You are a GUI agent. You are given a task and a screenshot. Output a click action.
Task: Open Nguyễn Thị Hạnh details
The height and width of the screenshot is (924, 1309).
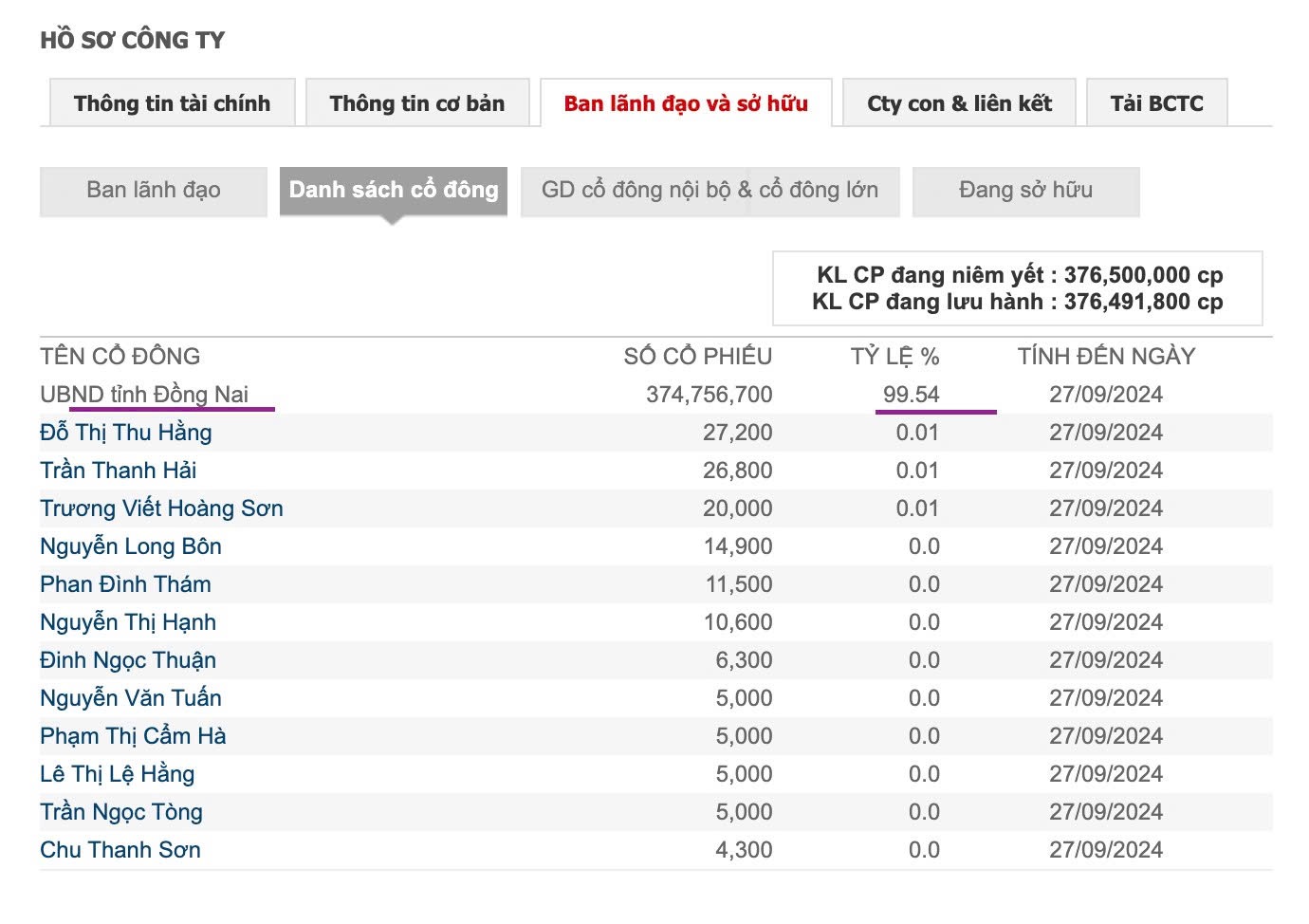point(128,622)
